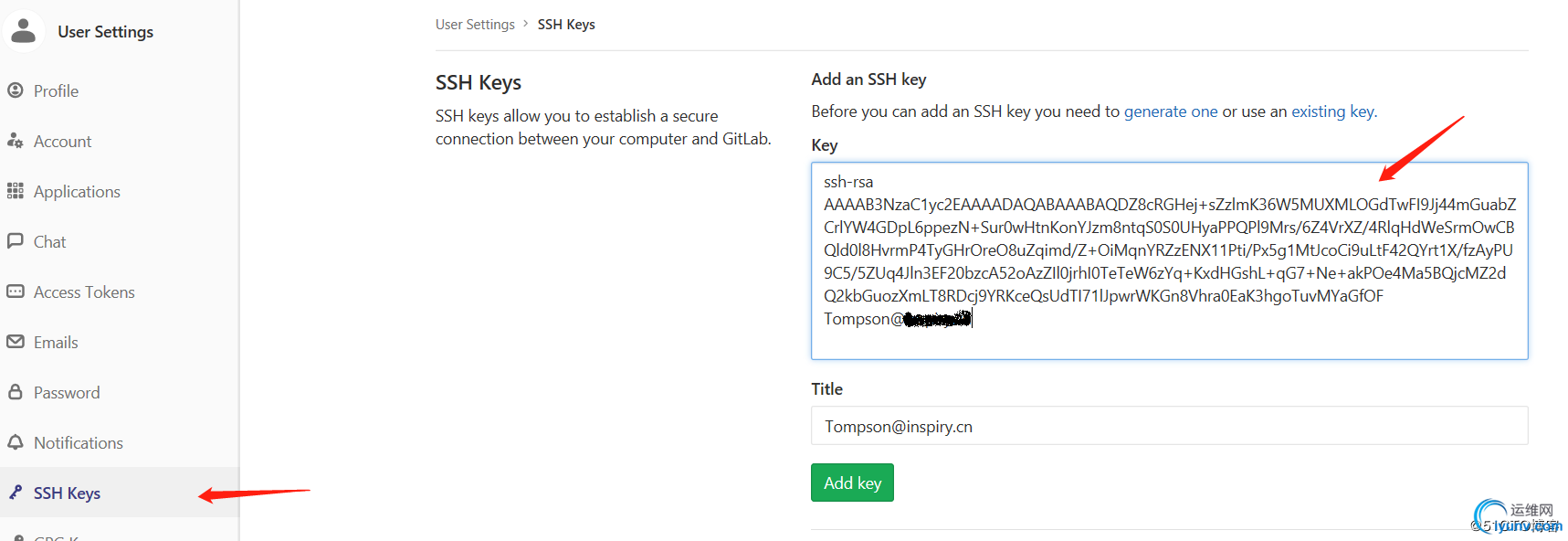Select SSH Keys in sidebar menu
The width and height of the screenshot is (1568, 541).
(x=67, y=493)
